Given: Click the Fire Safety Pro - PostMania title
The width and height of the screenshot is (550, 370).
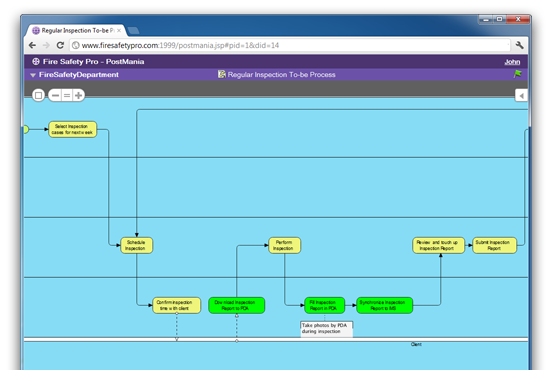Looking at the screenshot, I should pos(93,62).
